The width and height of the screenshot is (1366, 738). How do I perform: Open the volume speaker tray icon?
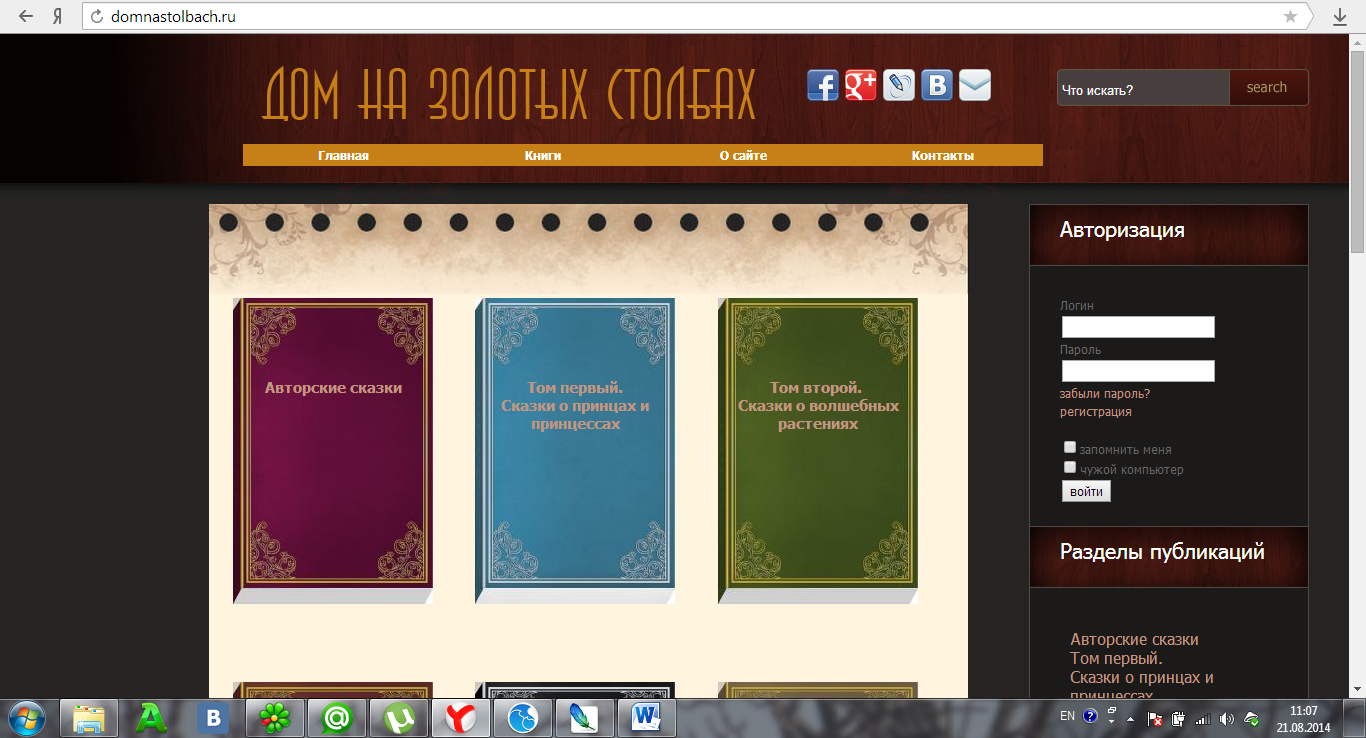1227,718
